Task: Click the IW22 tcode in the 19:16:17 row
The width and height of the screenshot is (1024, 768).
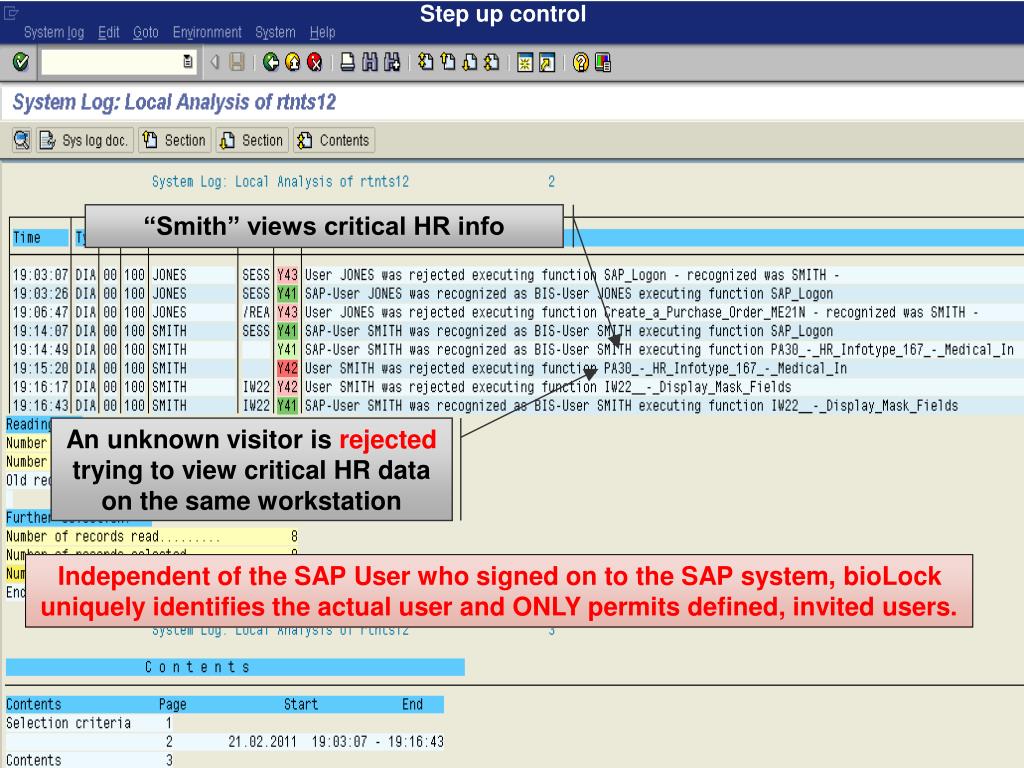Action: [255, 387]
